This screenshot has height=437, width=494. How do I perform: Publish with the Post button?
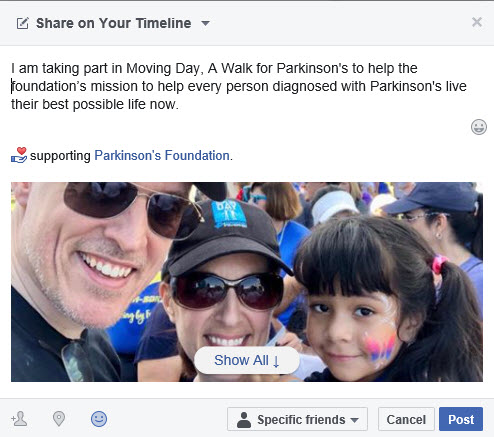[x=461, y=419]
